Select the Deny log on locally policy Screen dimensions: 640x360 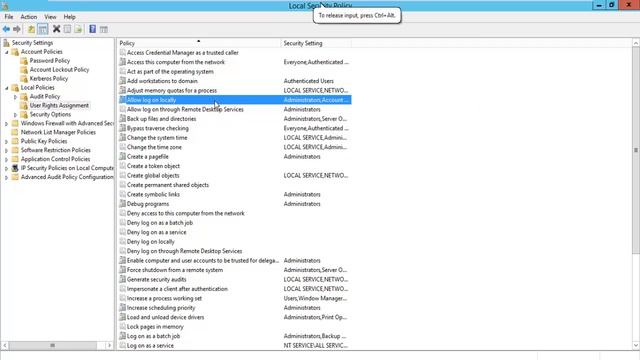click(x=151, y=242)
